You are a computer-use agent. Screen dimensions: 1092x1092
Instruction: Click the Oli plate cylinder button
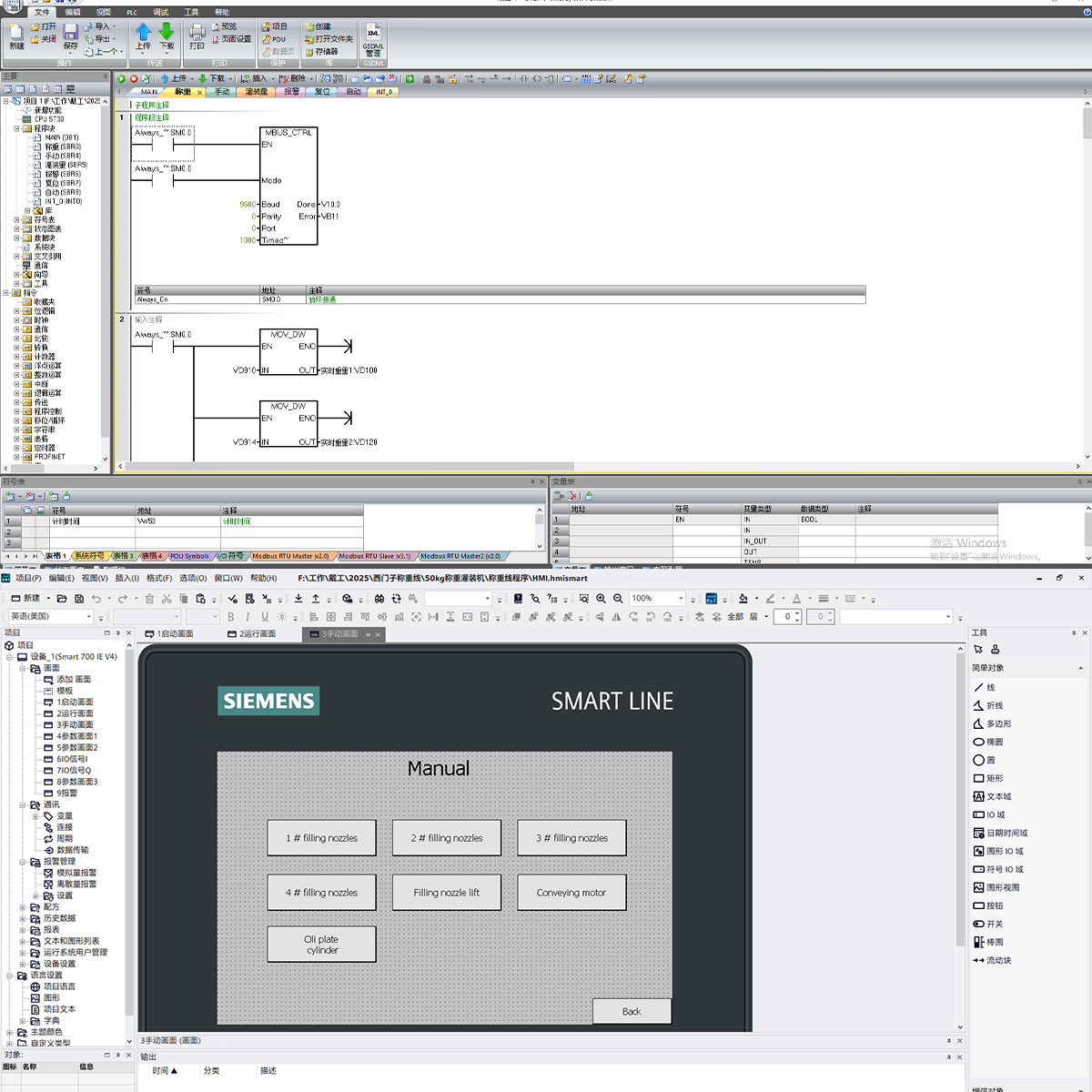[x=322, y=945]
